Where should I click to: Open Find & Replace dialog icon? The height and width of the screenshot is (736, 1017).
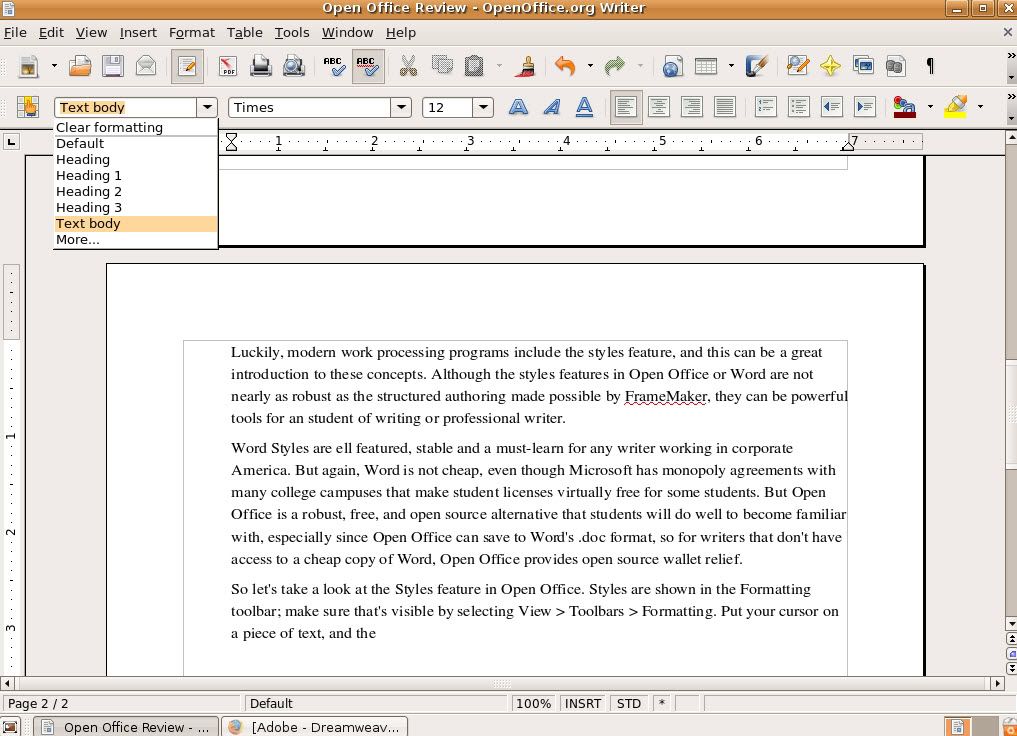click(797, 66)
